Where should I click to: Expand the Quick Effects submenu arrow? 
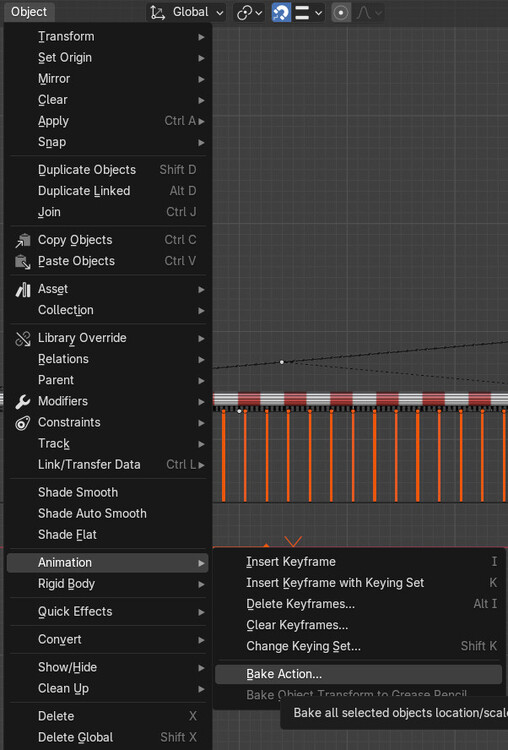201,612
